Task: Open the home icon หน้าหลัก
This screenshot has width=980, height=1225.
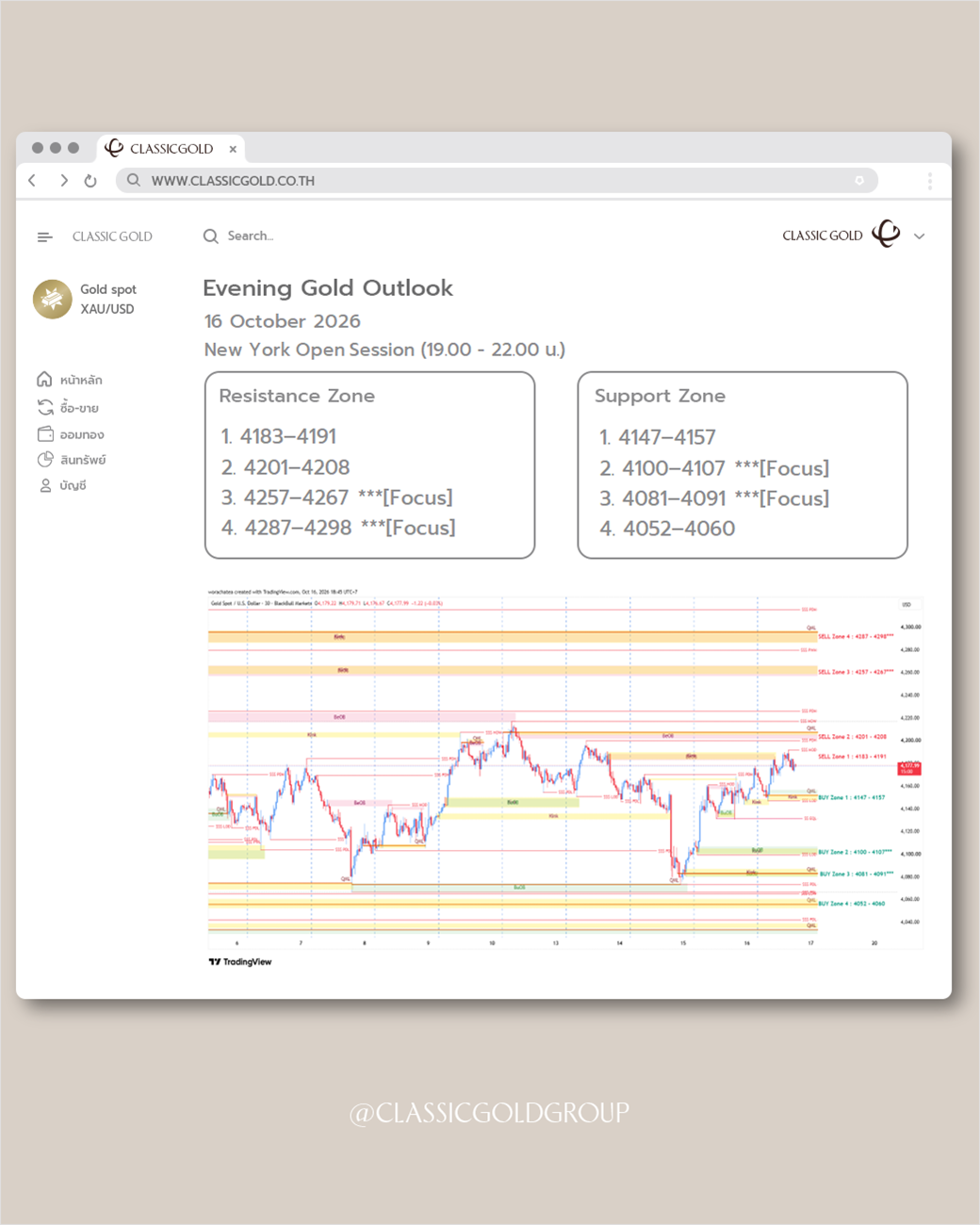Action: 44,379
